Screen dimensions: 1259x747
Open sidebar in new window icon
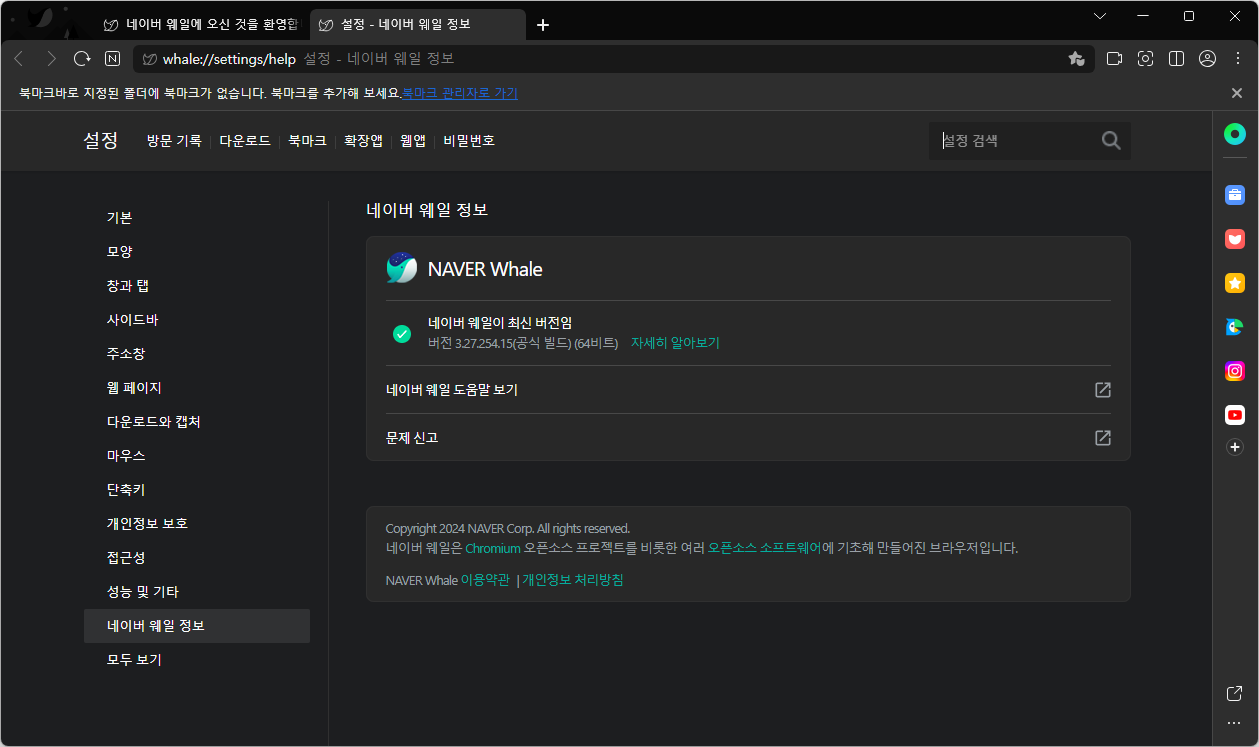click(1234, 694)
